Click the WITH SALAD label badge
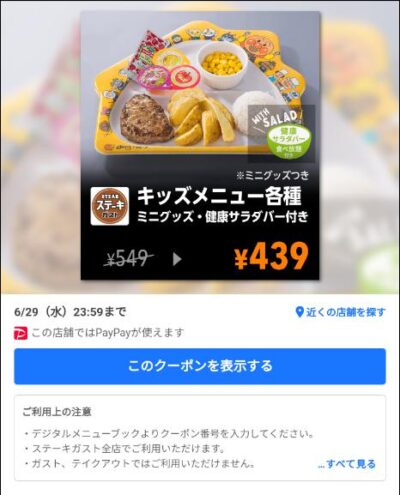 coord(274,119)
